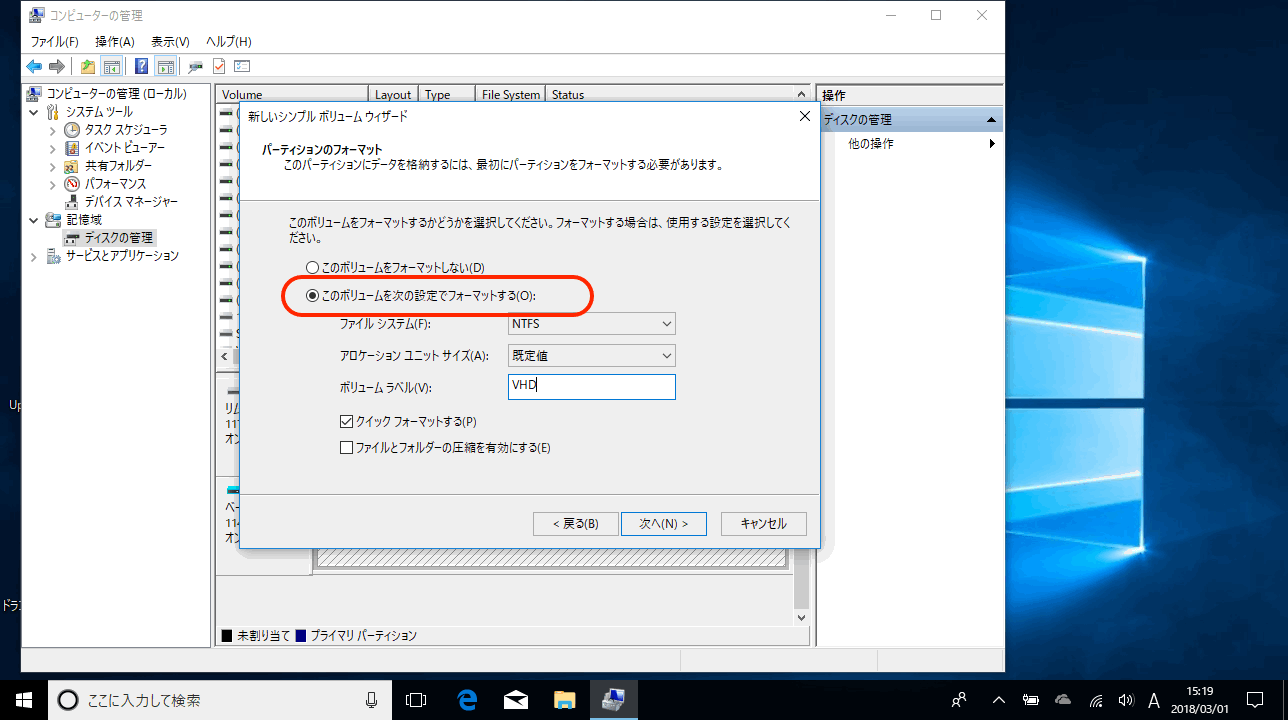The width and height of the screenshot is (1288, 720).
Task: Open the 表示(V) menu
Action: click(x=170, y=42)
